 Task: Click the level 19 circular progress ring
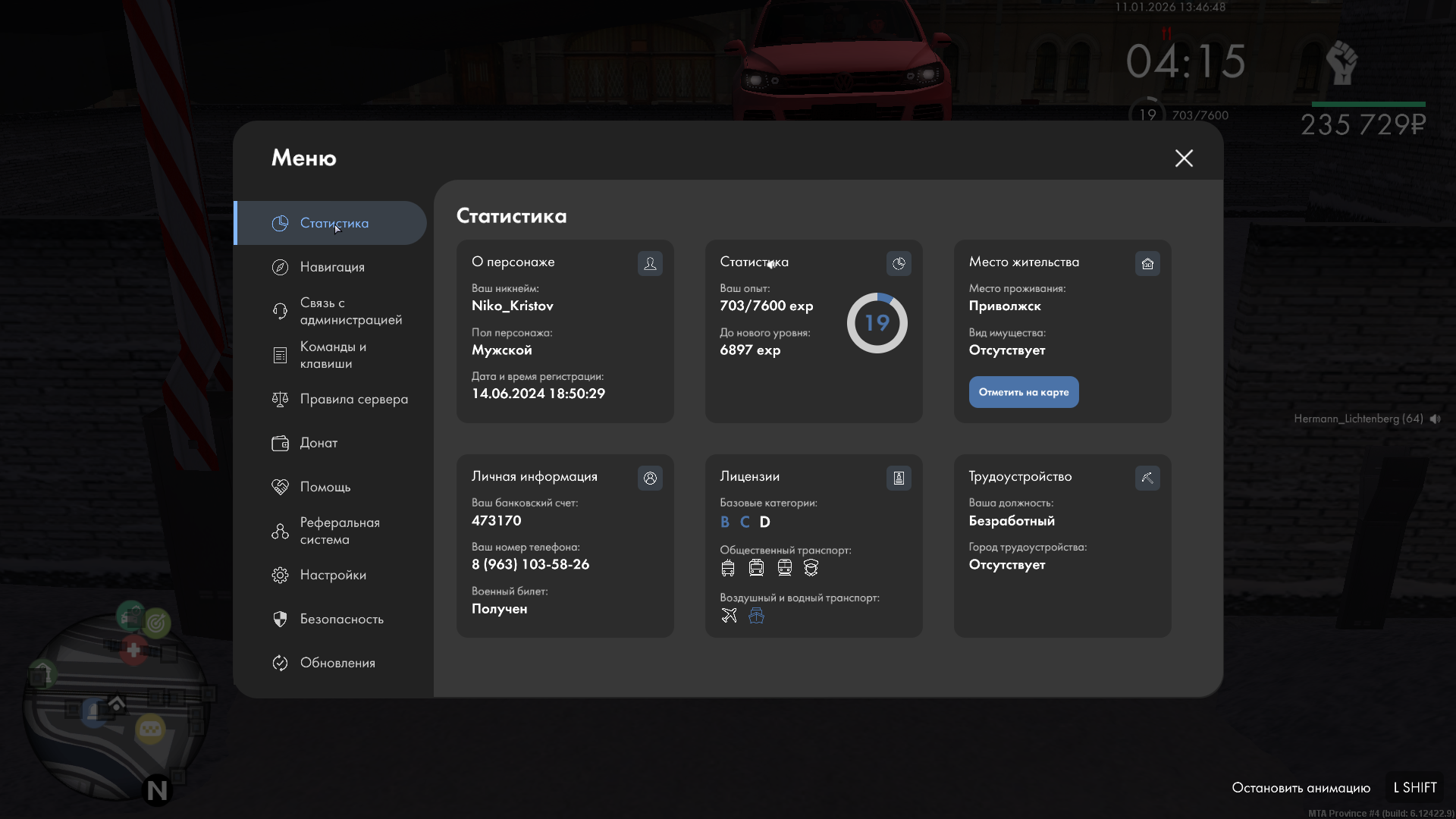tap(877, 323)
